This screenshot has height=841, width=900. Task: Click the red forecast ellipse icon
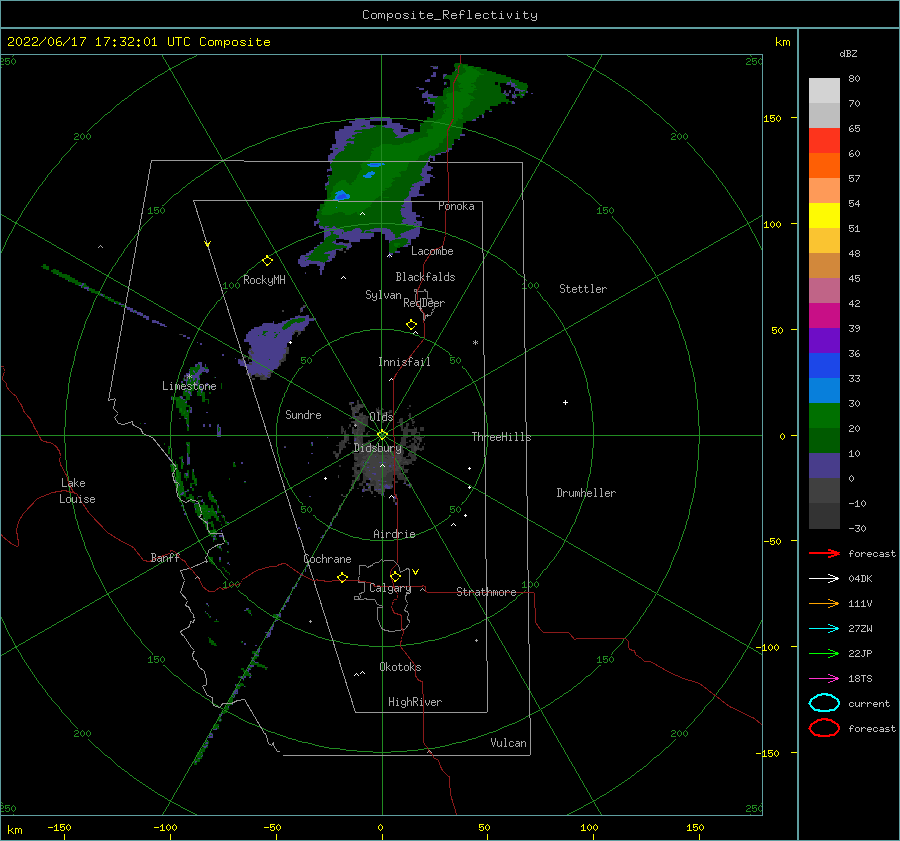pos(824,728)
